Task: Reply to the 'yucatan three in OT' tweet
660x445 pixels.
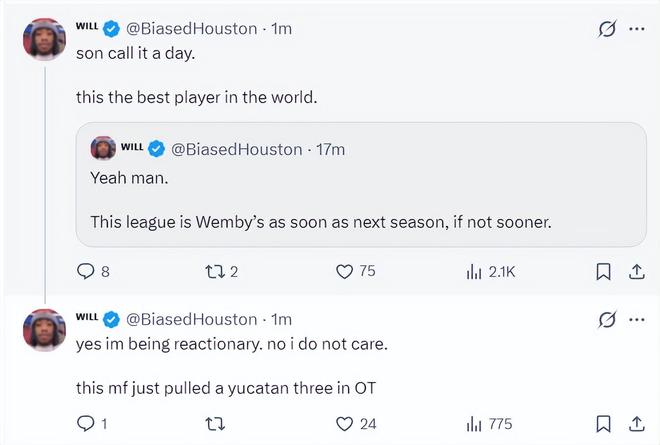Action: pyautogui.click(x=92, y=424)
